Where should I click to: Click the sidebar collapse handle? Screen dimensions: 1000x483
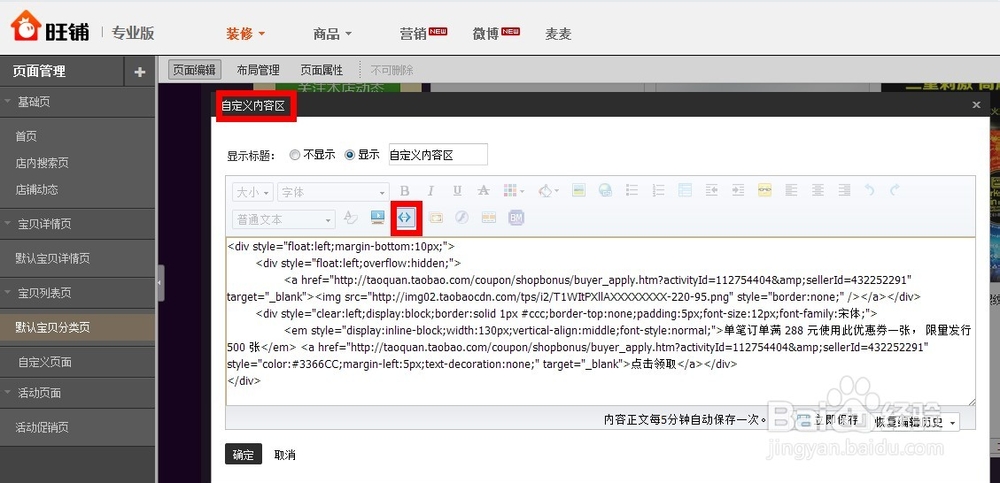click(160, 283)
